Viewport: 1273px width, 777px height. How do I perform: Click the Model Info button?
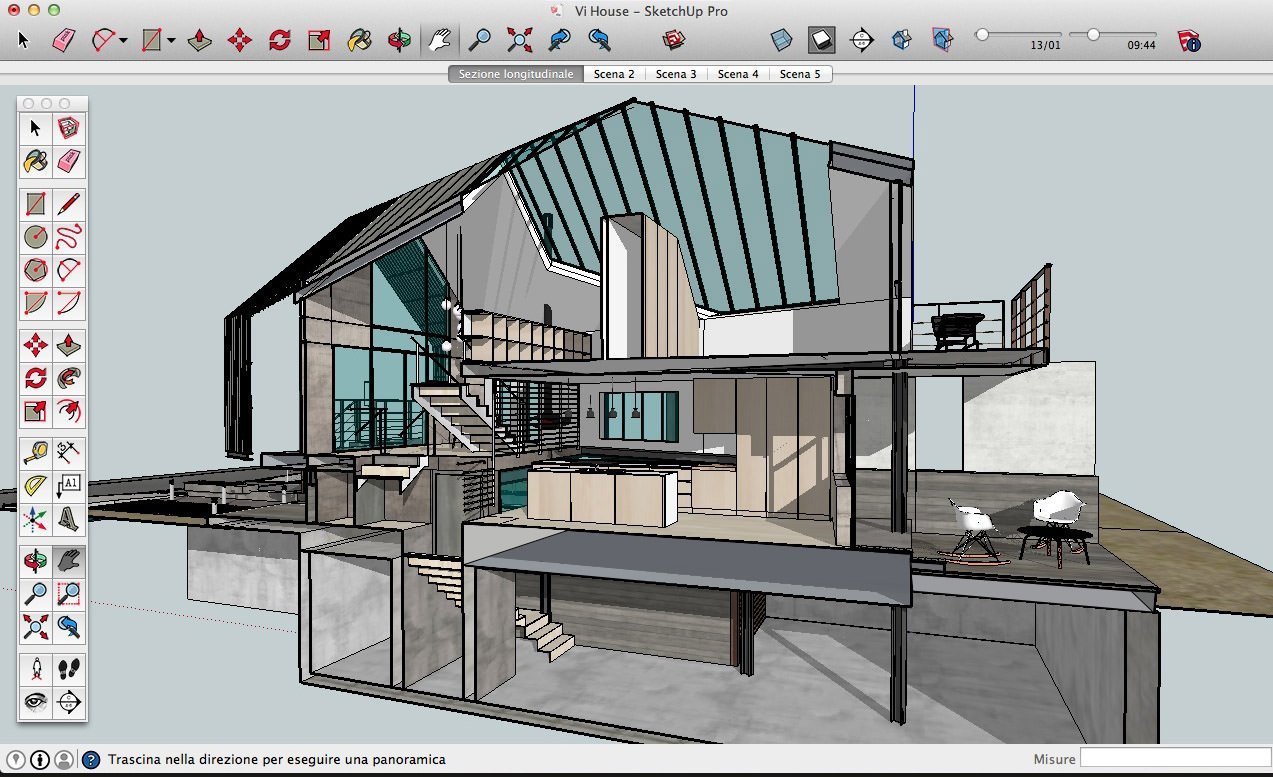pyautogui.click(x=1189, y=41)
